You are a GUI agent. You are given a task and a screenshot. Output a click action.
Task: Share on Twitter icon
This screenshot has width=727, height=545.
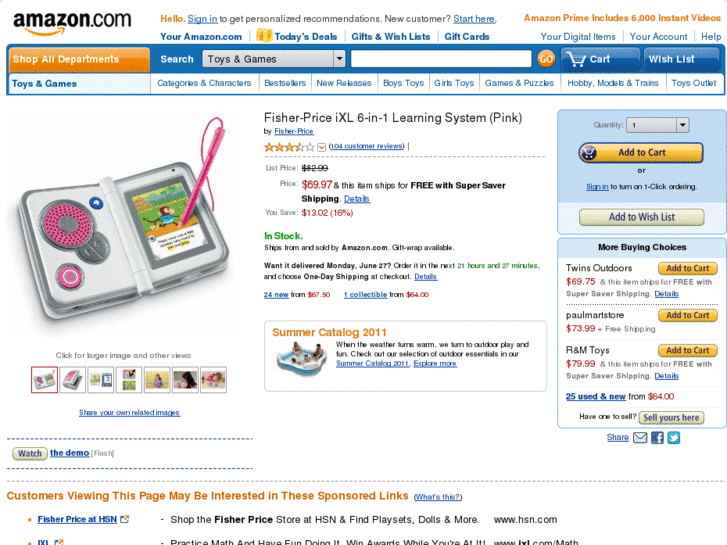674,437
